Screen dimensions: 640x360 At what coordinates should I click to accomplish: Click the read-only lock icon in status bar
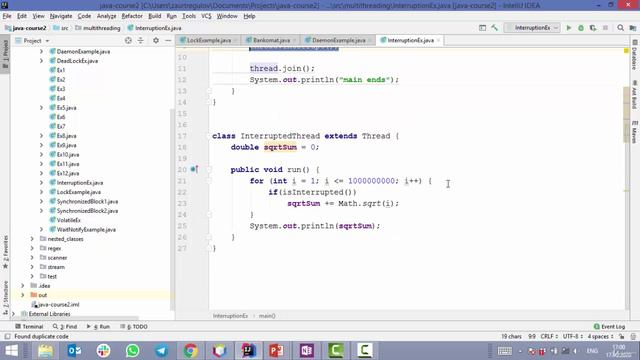[x=621, y=336]
